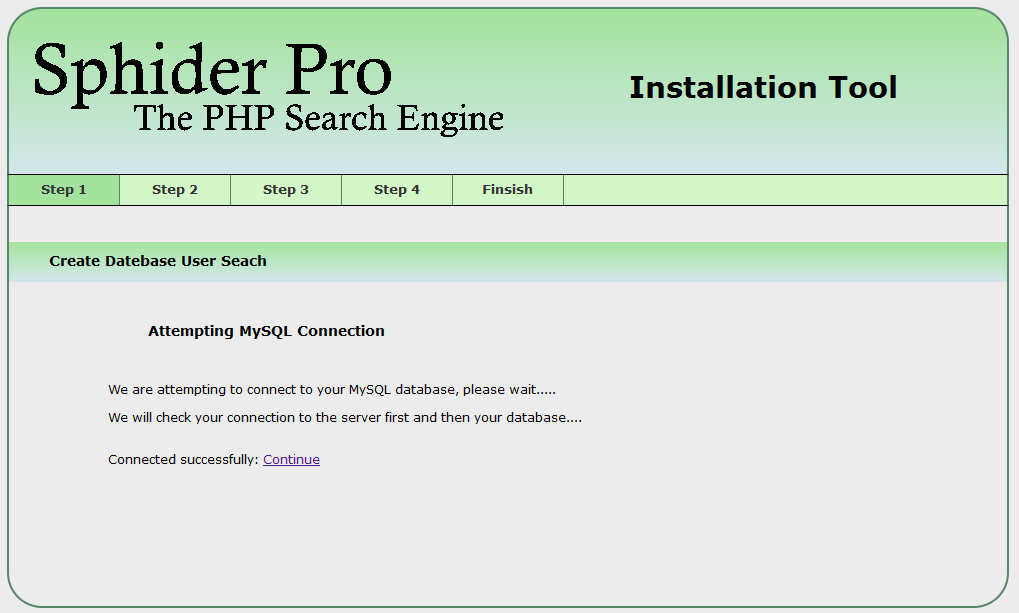This screenshot has width=1019, height=613.
Task: Click the 'Connected successfully:' status text
Action: tap(183, 460)
